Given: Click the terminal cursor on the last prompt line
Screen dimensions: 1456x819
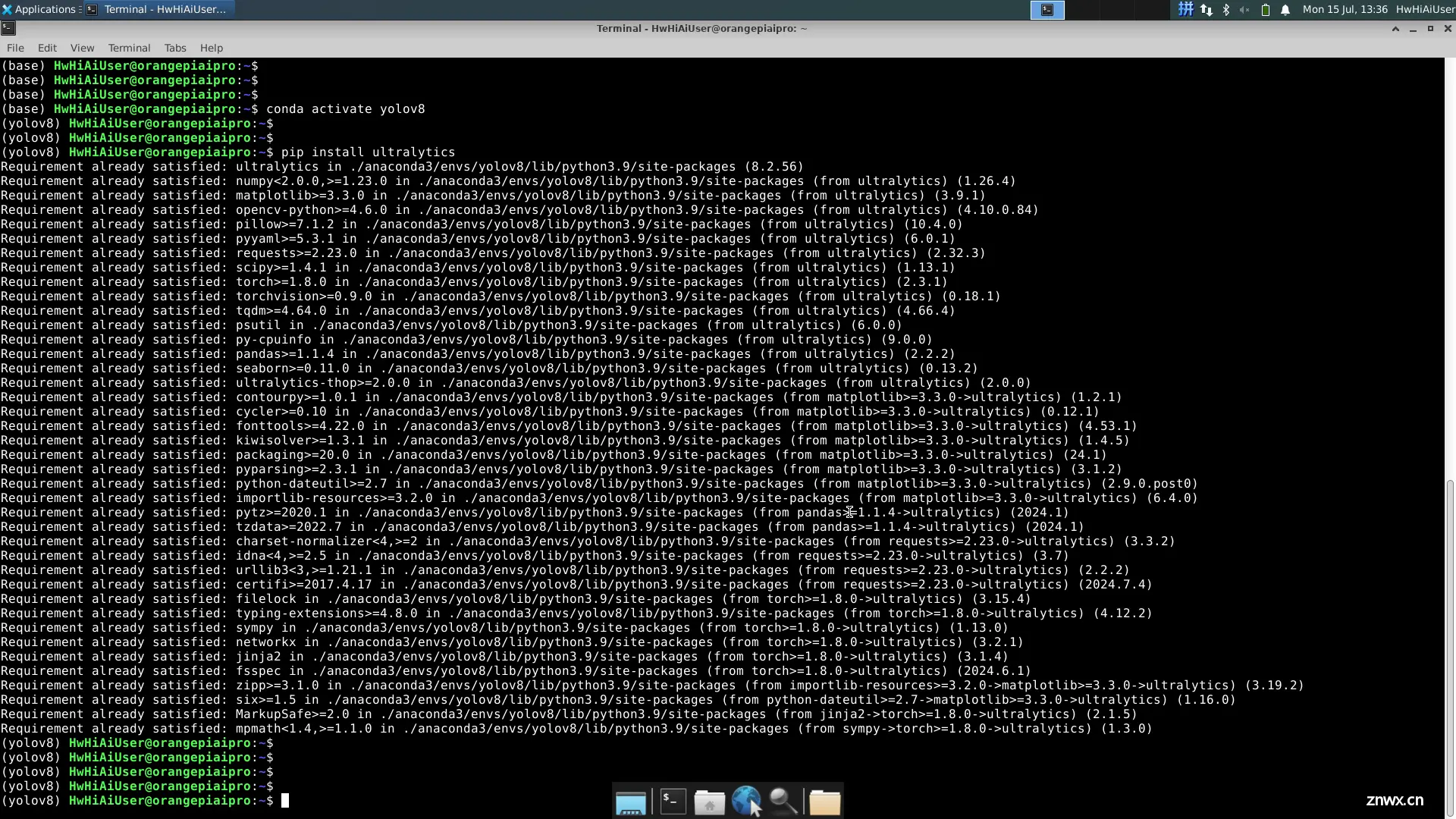Looking at the screenshot, I should pos(285,801).
